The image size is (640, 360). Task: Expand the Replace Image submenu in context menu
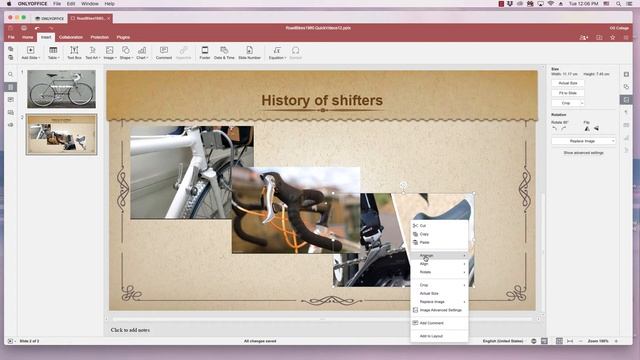pos(439,302)
